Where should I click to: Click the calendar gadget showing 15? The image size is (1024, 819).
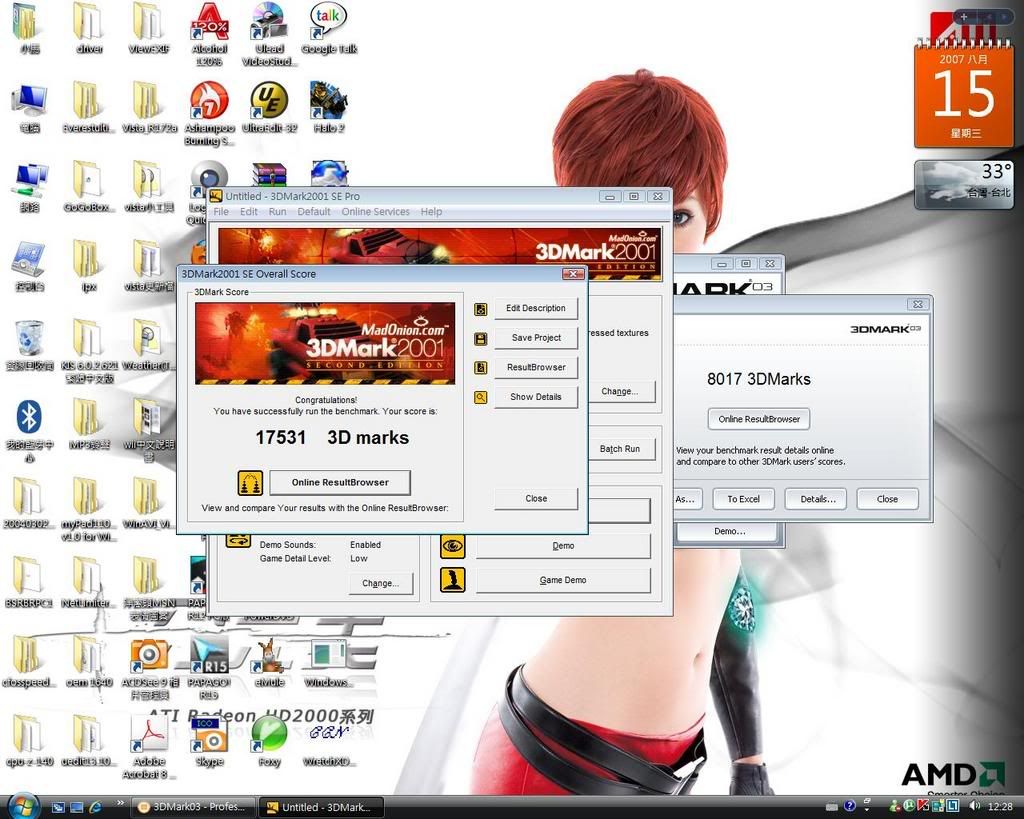964,93
